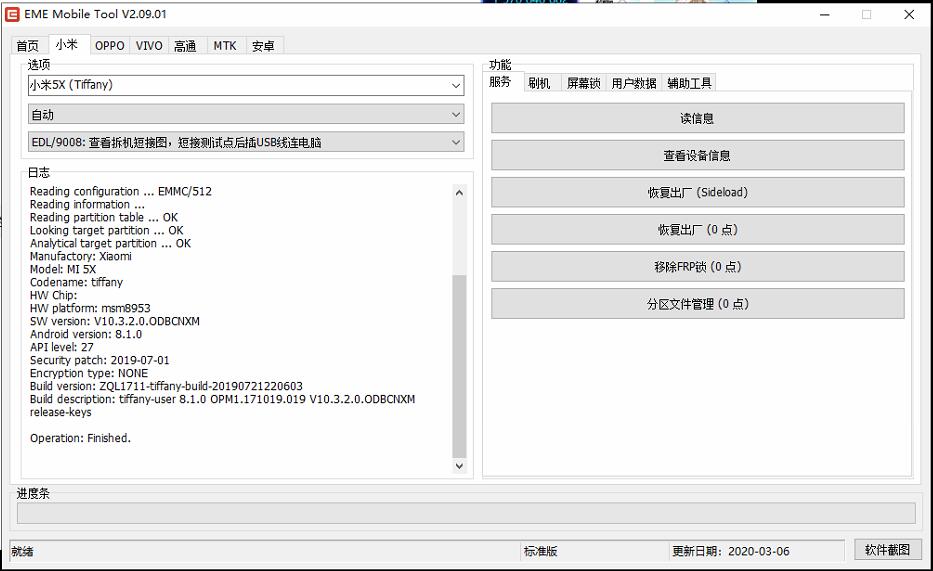Click 'Operation: Finished.' log line
The height and width of the screenshot is (571, 933).
pyautogui.click(x=80, y=438)
